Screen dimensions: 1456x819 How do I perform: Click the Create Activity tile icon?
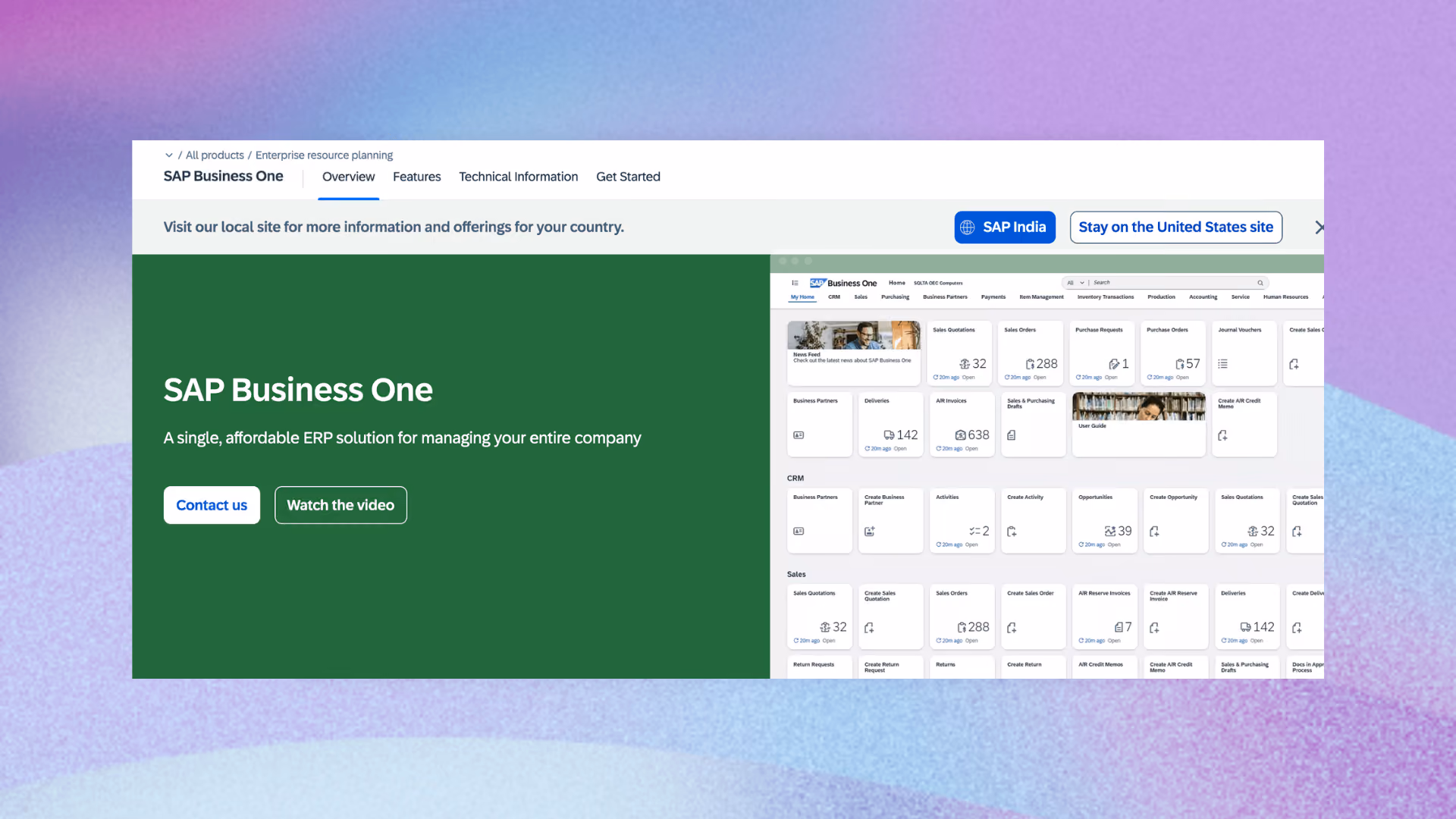pyautogui.click(x=1012, y=532)
